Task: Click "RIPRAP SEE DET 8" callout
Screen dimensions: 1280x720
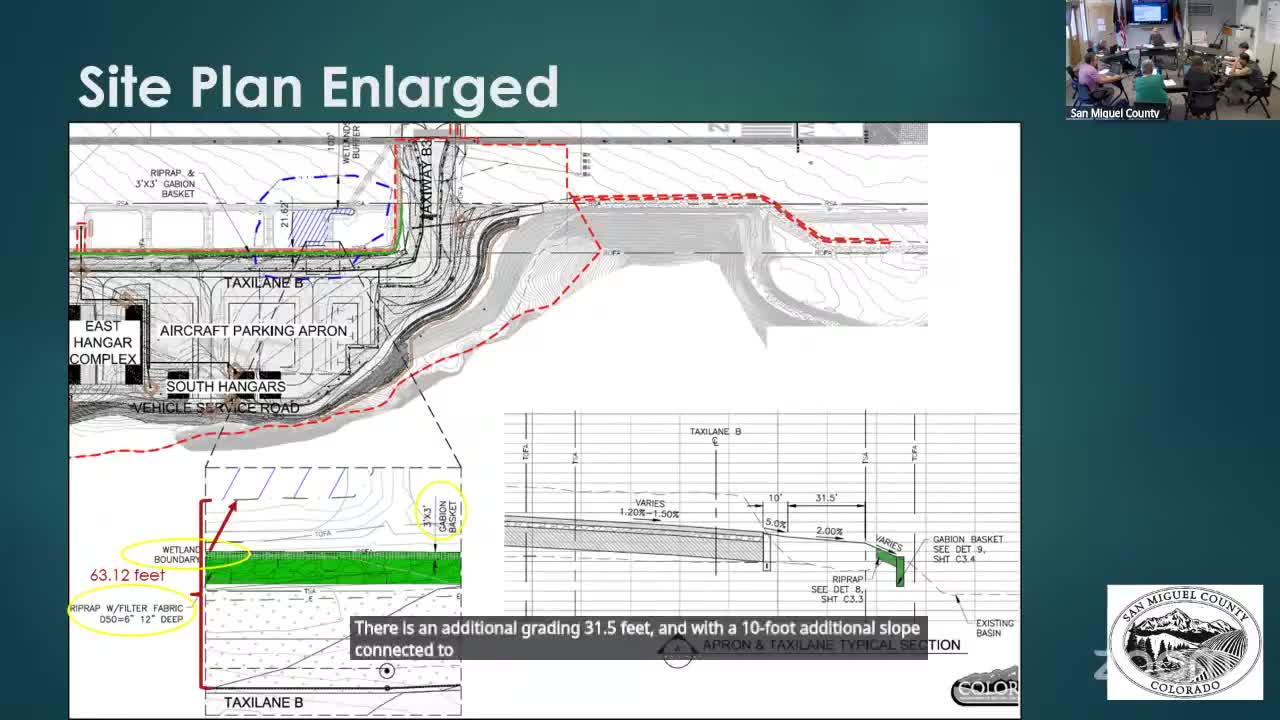Action: coord(838,588)
